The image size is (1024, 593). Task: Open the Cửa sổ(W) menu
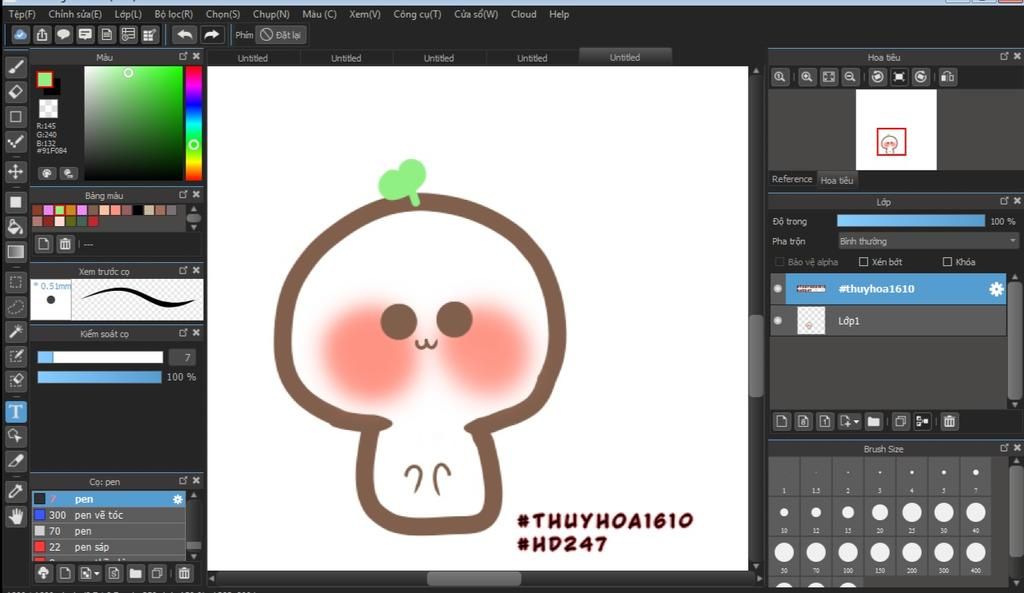tap(476, 14)
